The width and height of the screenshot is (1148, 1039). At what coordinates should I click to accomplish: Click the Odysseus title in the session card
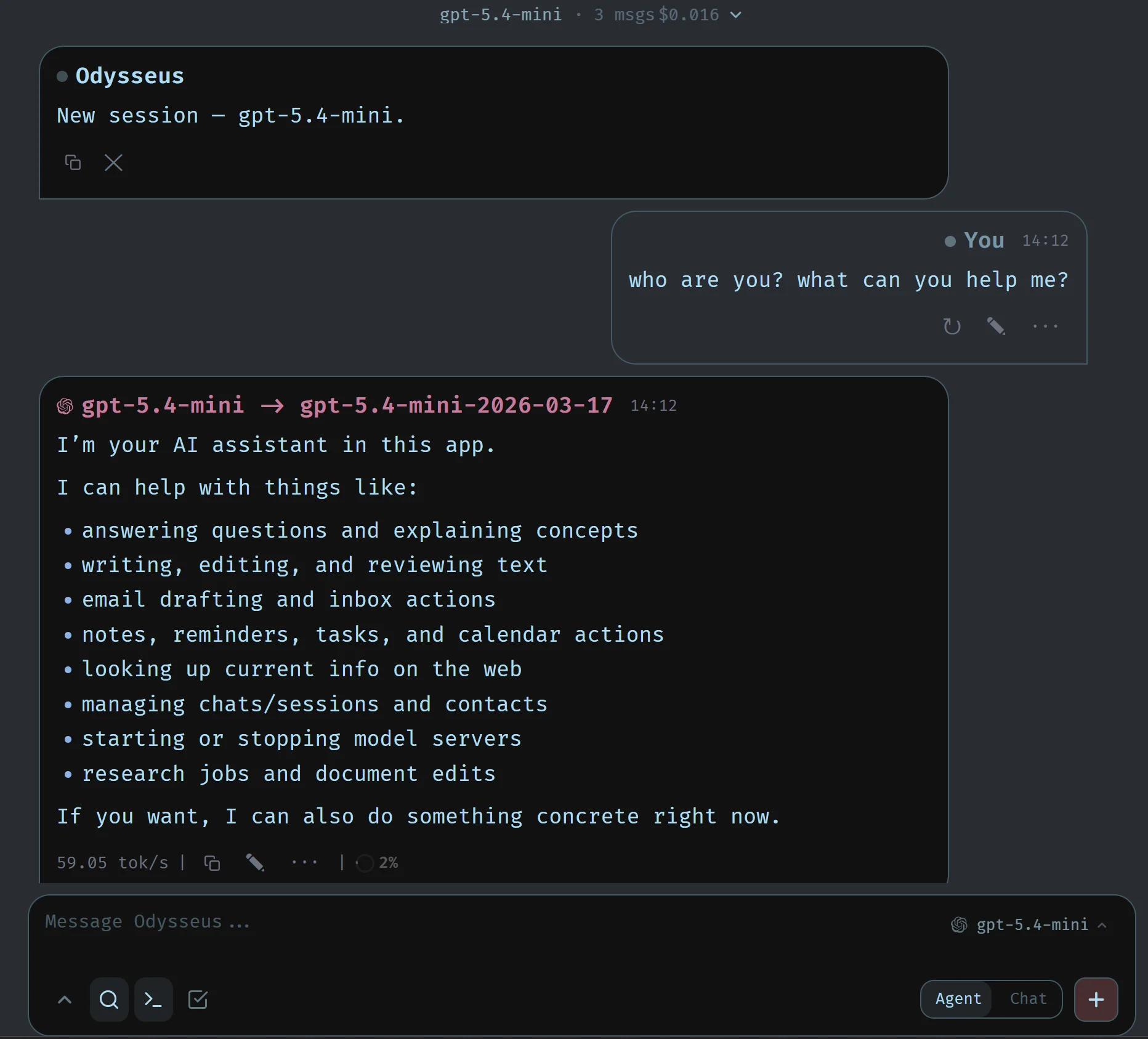point(130,76)
